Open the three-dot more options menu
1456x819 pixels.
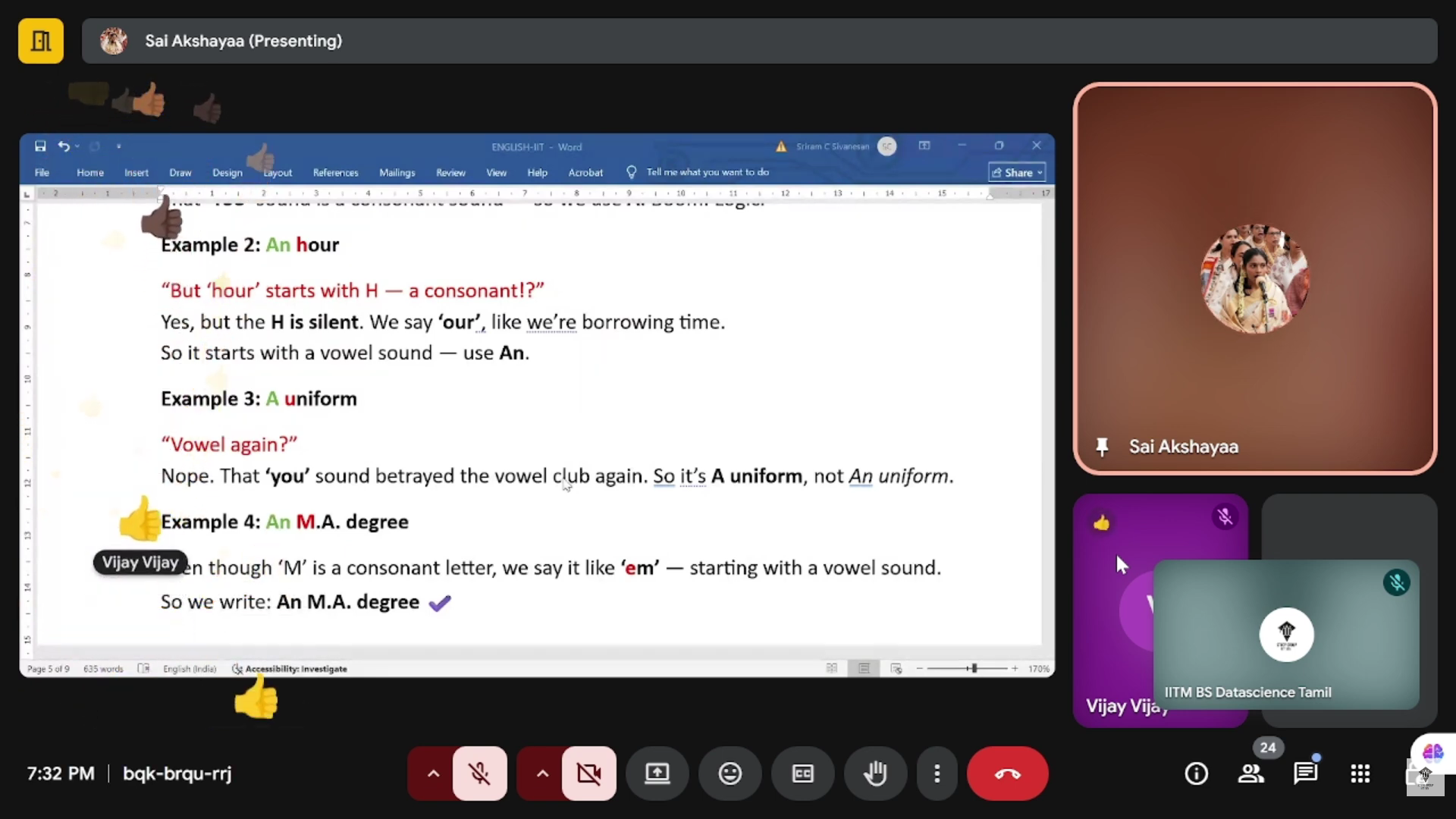click(x=937, y=773)
